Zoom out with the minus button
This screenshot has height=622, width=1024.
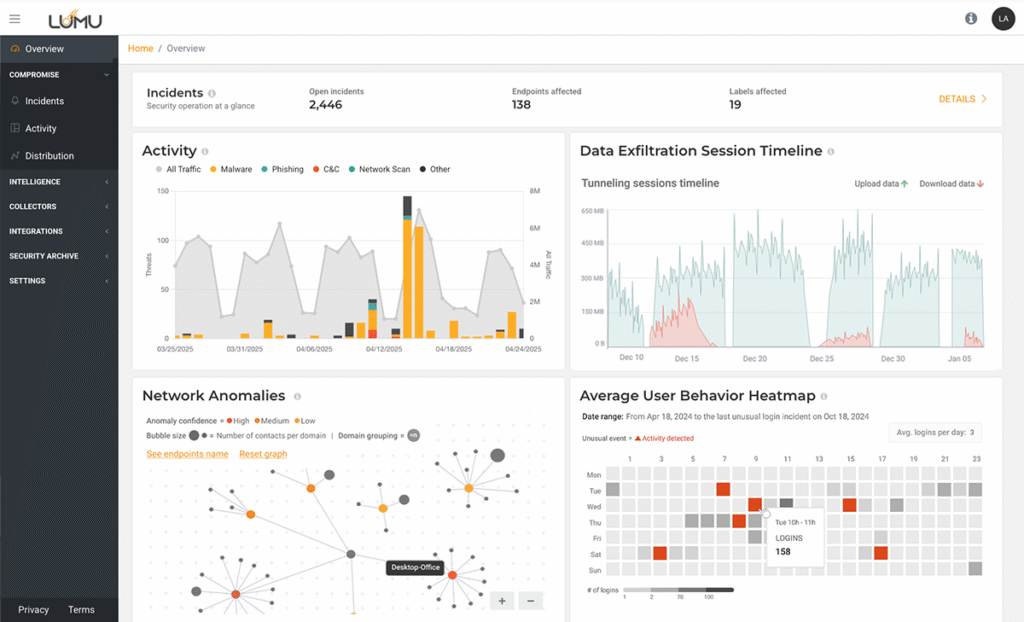[531, 601]
